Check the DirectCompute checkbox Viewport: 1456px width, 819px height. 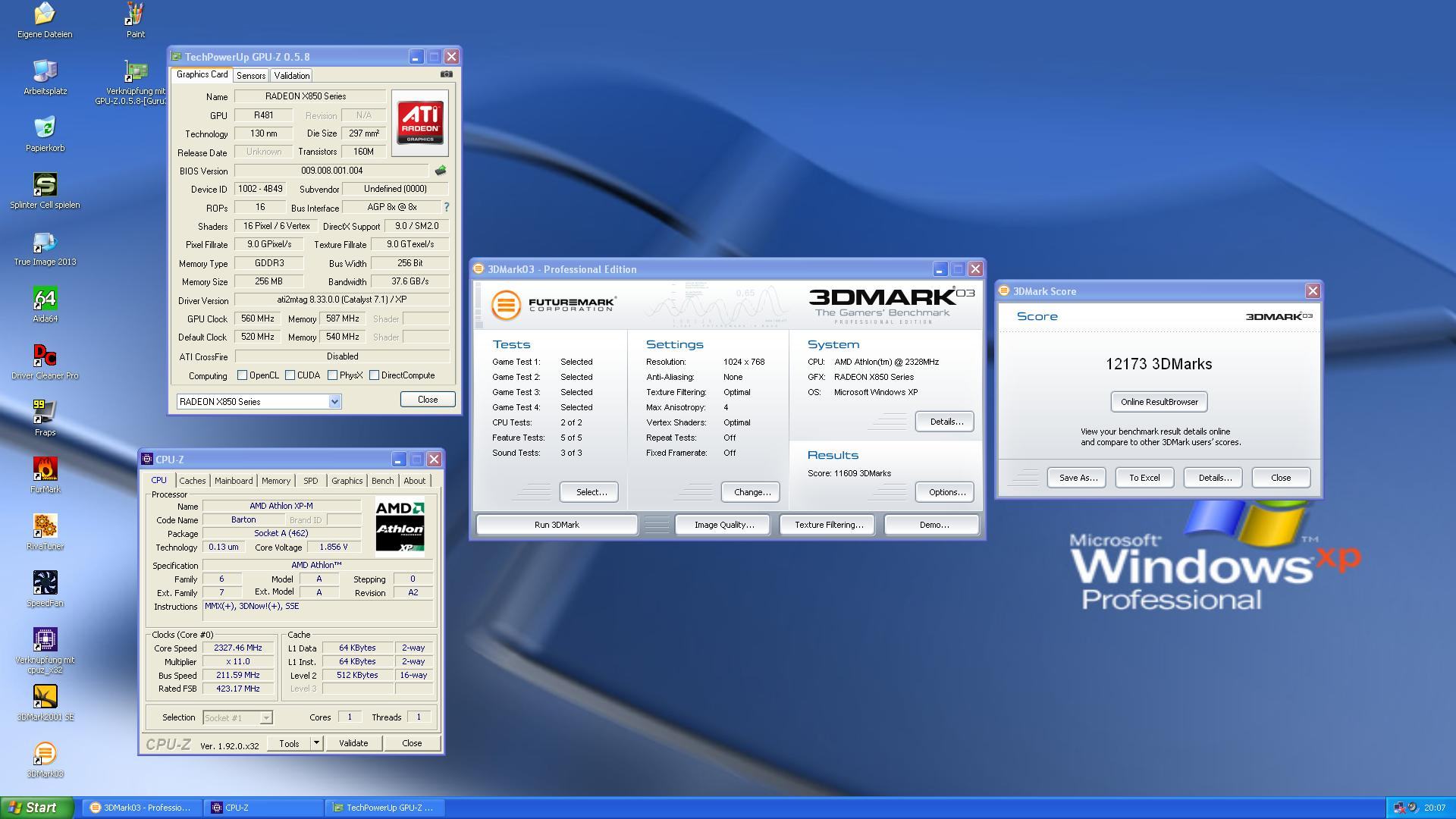[x=374, y=375]
